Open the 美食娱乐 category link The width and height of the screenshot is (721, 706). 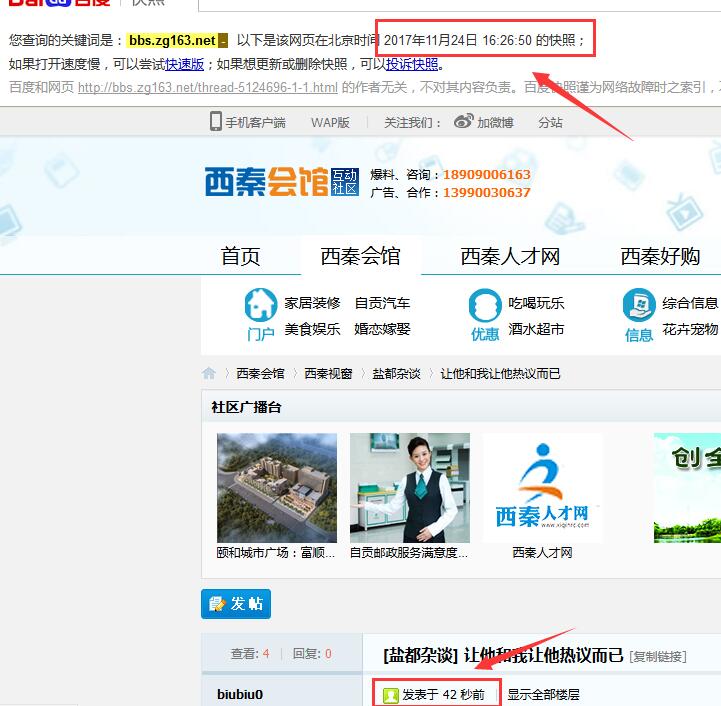click(x=312, y=329)
